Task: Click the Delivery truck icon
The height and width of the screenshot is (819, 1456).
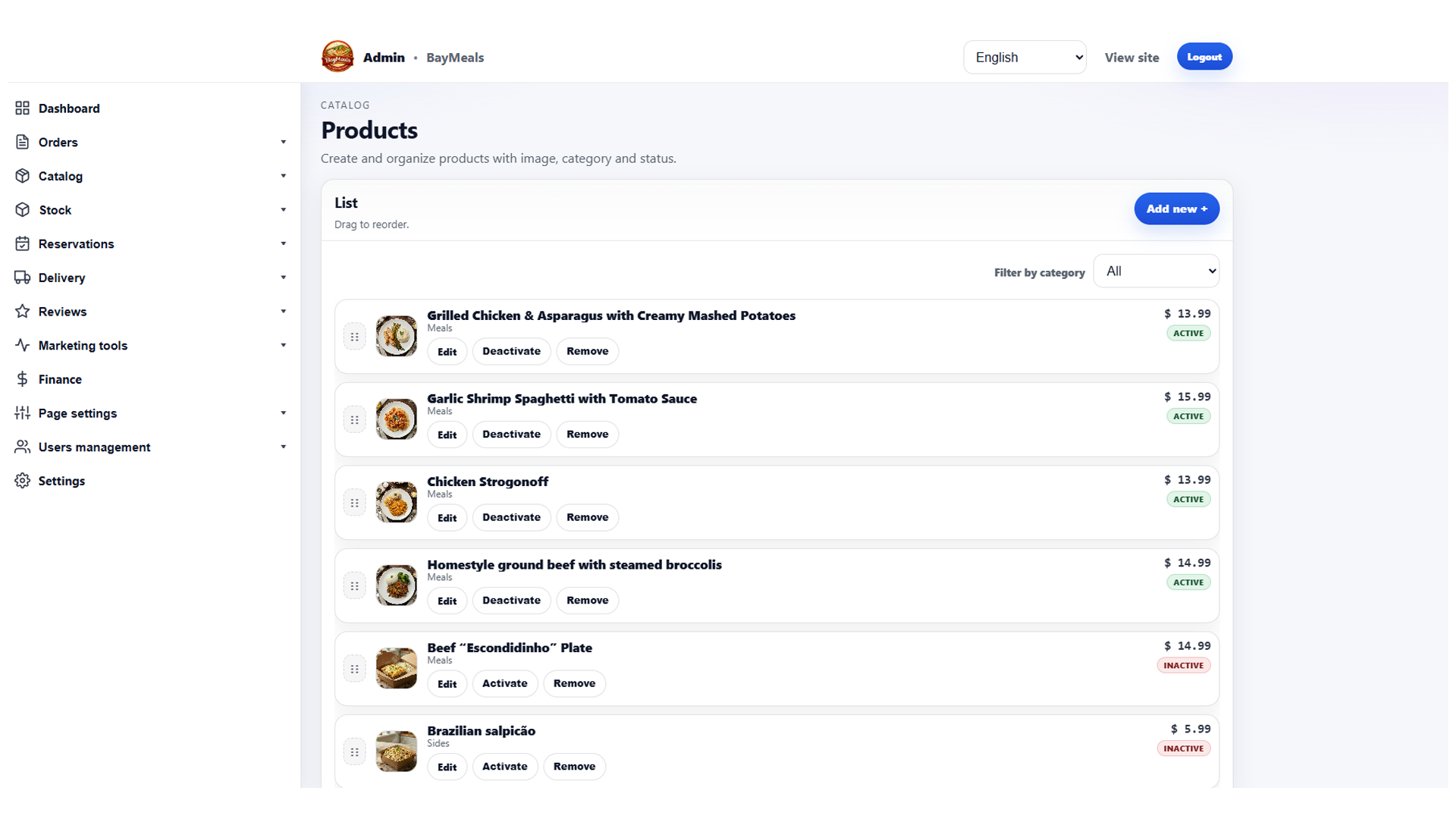Action: click(22, 278)
